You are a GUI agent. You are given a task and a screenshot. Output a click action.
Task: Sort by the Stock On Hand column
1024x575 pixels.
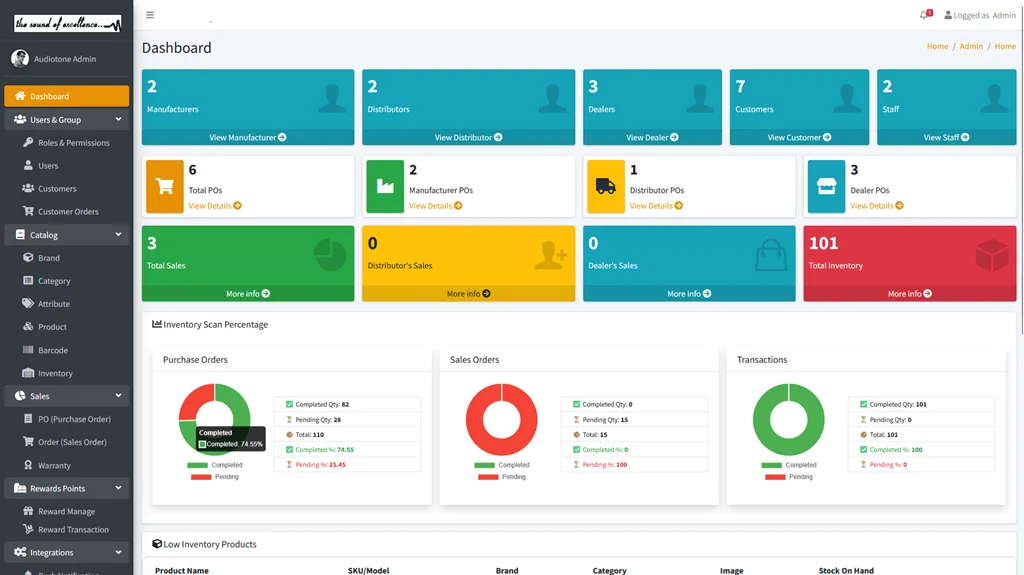pyautogui.click(x=846, y=570)
